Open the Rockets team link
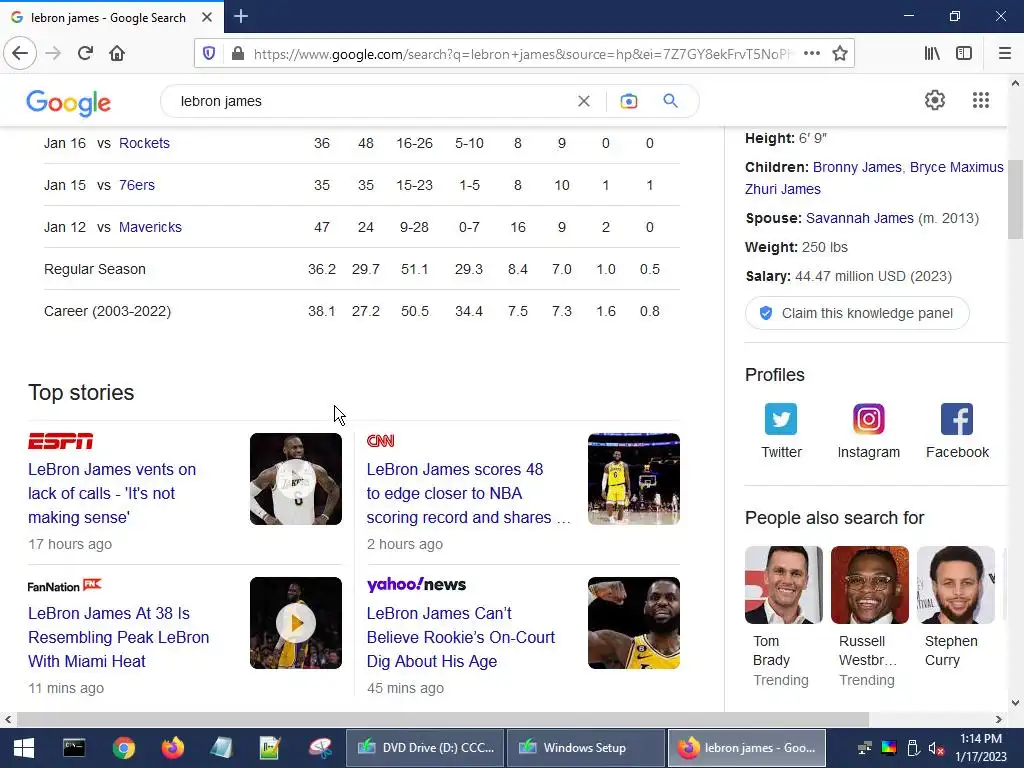 (x=144, y=143)
